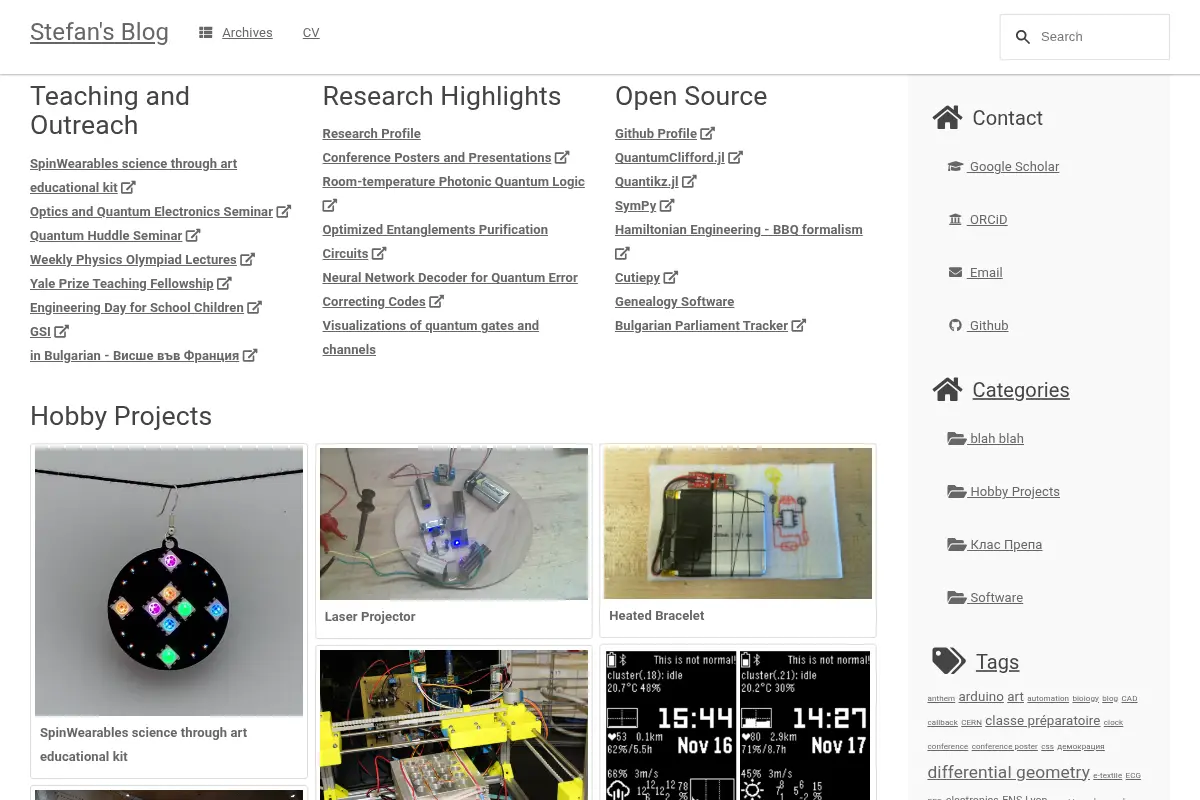
Task: Click the house icon beside Categories
Action: tap(947, 389)
